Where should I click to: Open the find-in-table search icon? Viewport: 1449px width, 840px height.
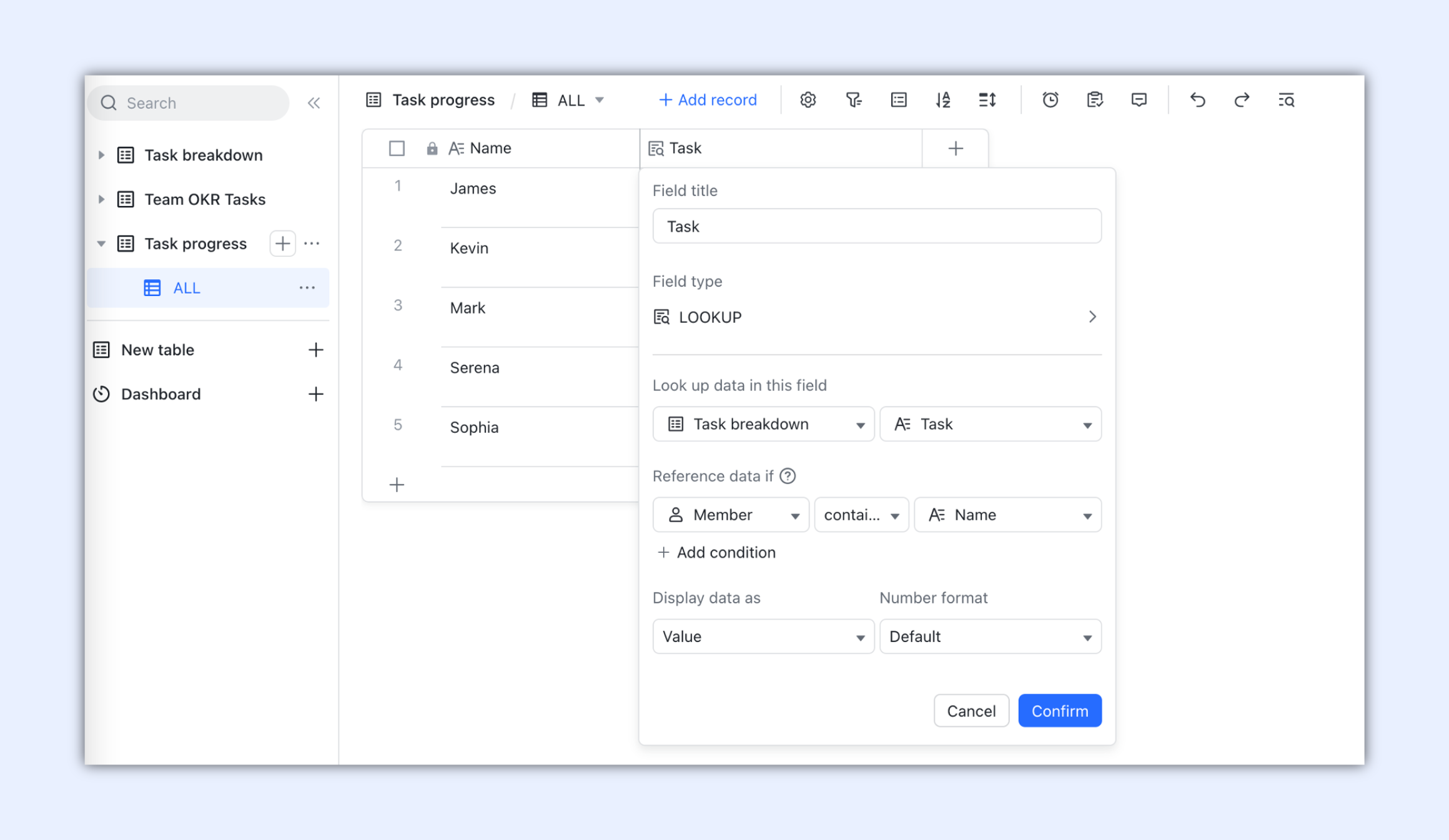(1286, 100)
